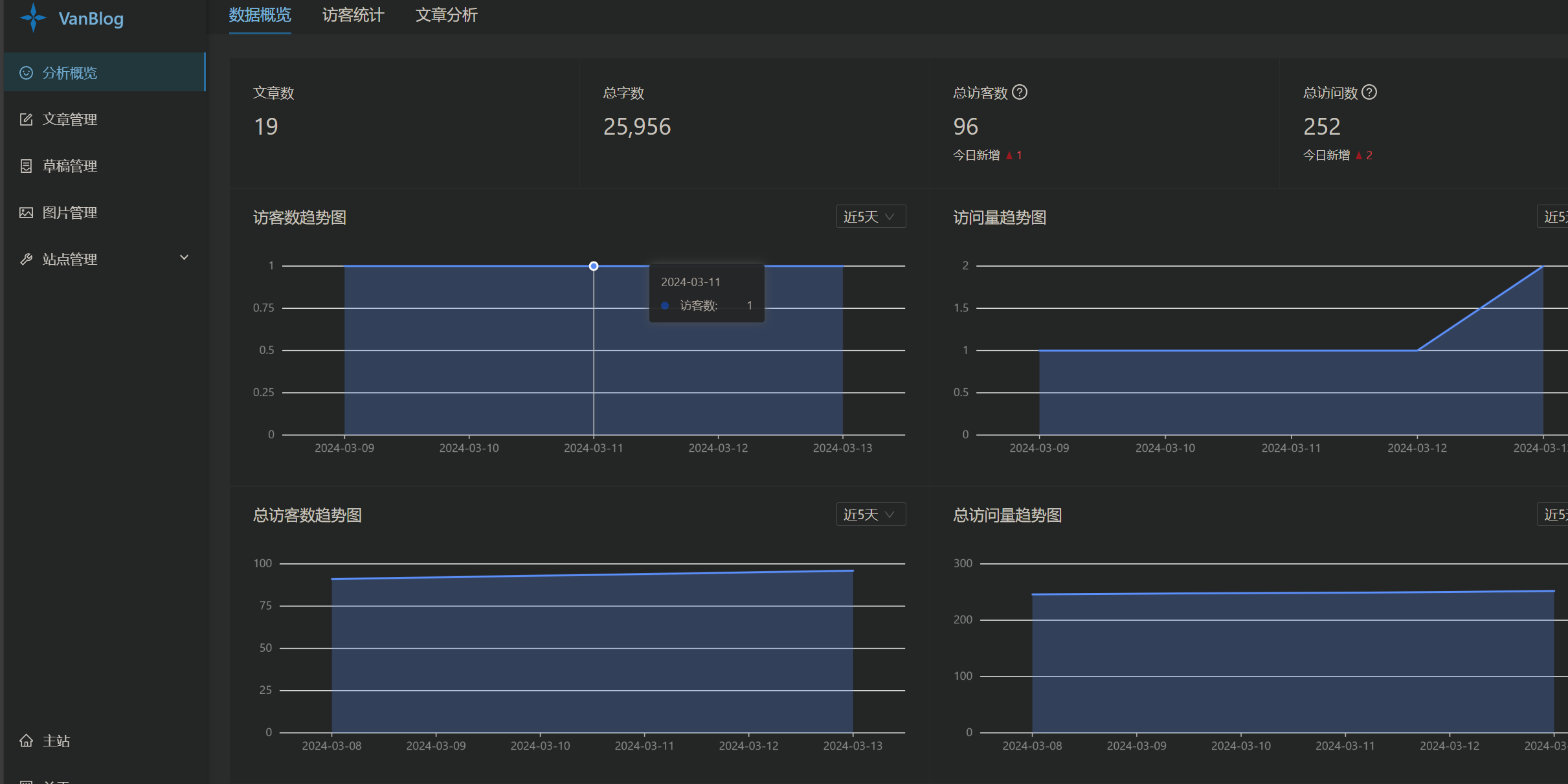
Task: Expand the 站点管理 submenu chevron
Action: 184,258
